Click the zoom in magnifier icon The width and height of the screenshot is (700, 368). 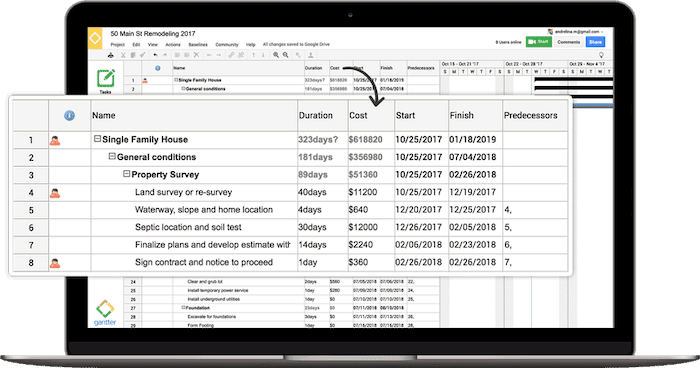pyautogui.click(x=276, y=55)
